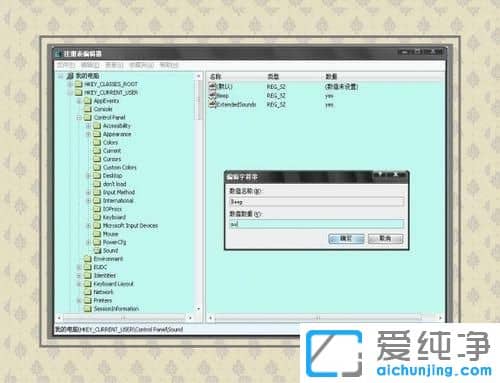
Task: Click the Beep string value icon
Action: pyautogui.click(x=213, y=96)
